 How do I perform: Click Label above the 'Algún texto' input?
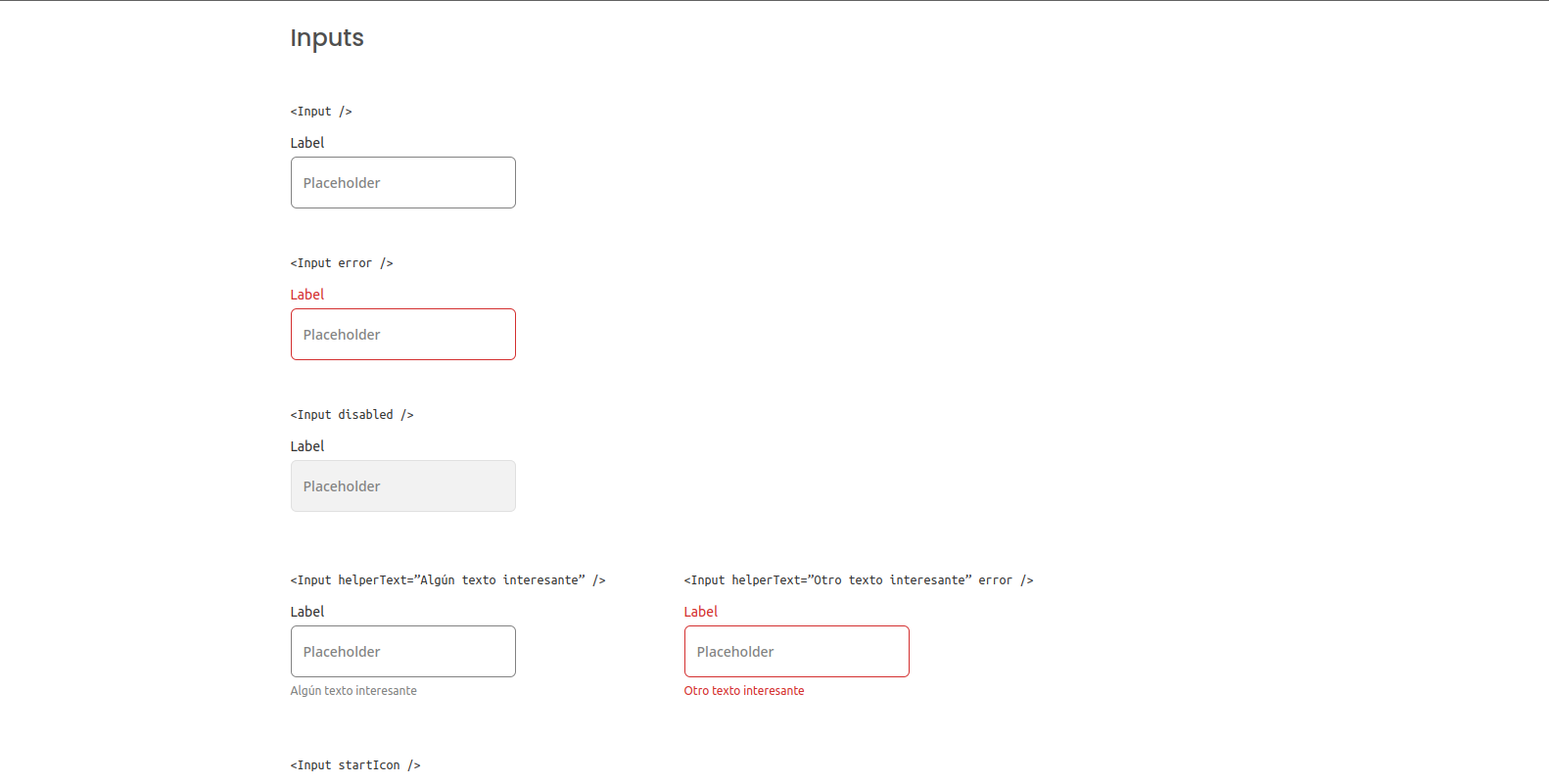point(307,612)
